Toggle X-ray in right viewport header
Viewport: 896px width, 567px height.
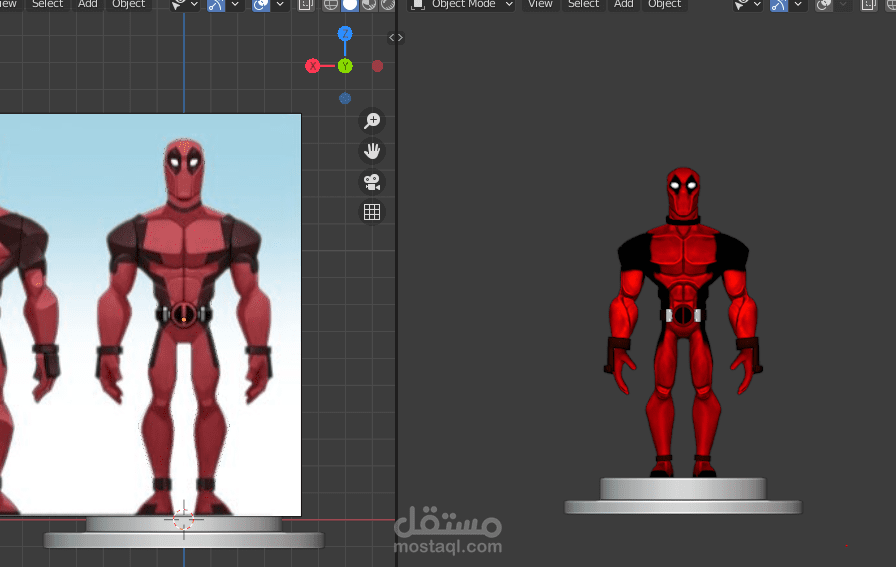[869, 5]
